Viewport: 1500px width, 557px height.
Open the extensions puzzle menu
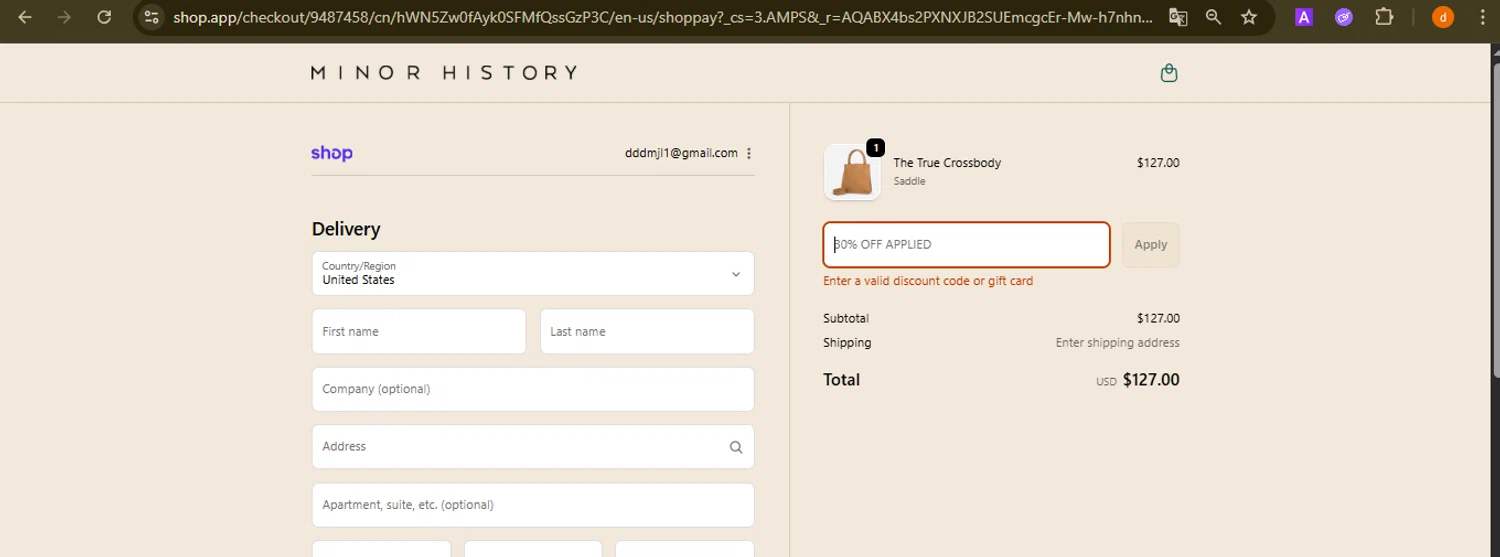point(1384,17)
